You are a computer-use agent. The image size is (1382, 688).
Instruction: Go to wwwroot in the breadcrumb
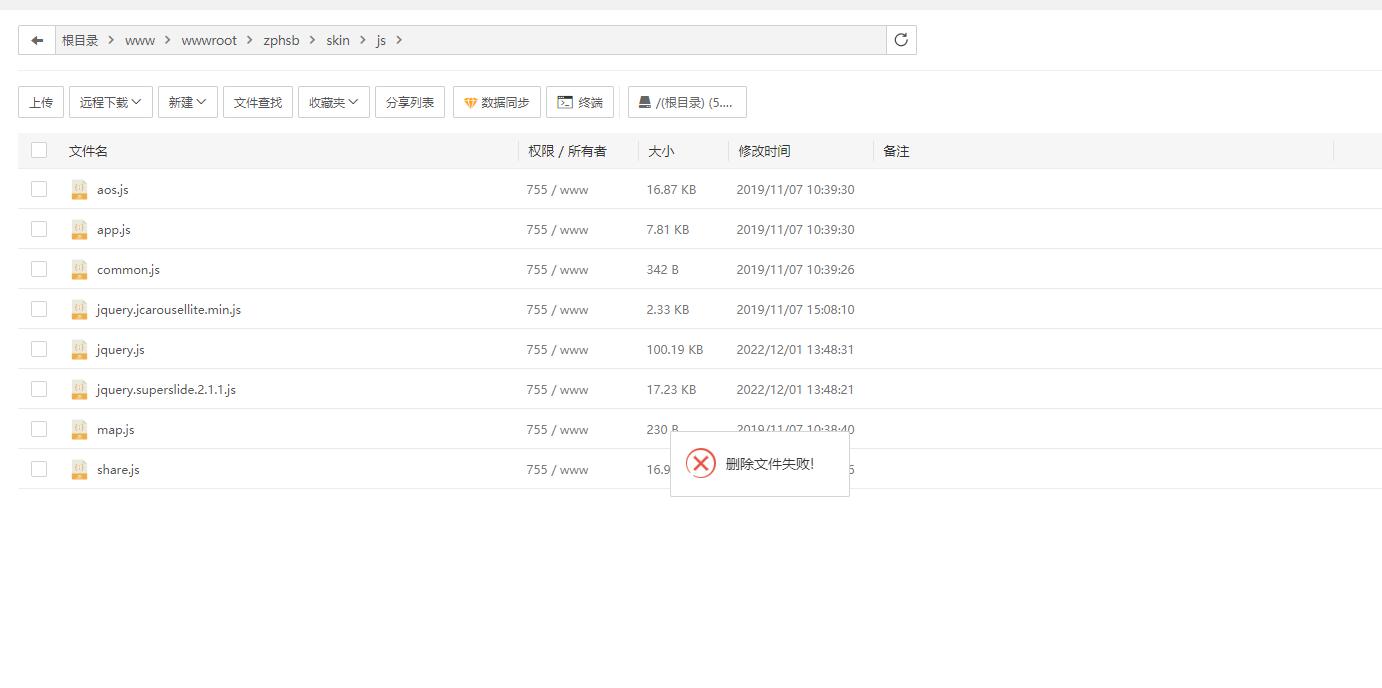209,40
